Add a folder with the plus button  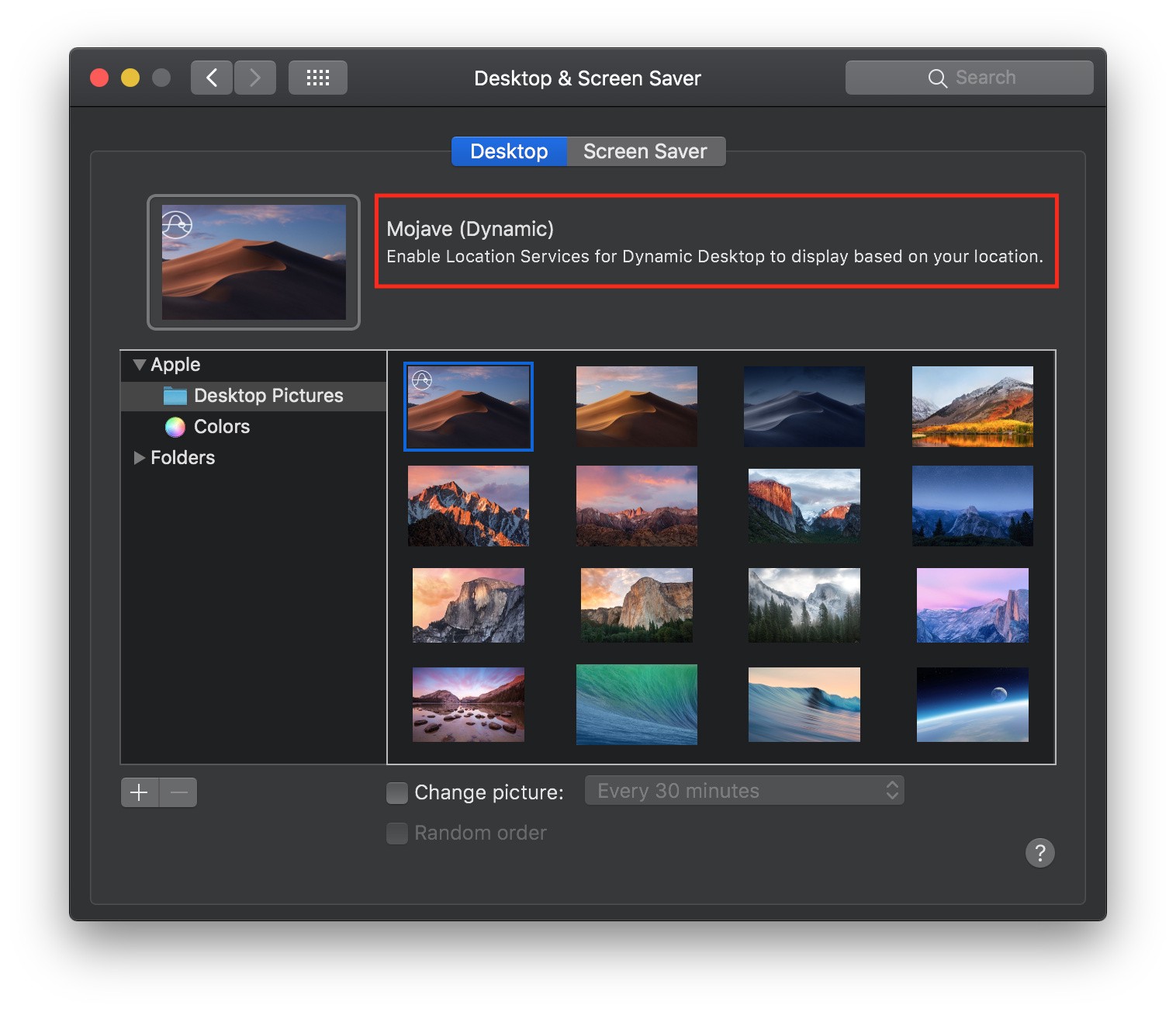tap(140, 792)
